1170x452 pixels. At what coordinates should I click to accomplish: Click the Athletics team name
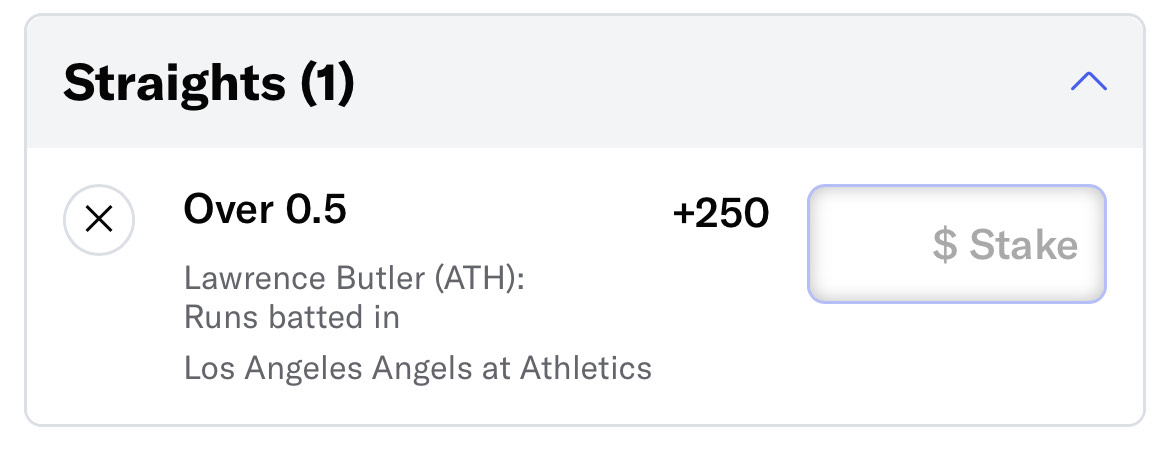coord(586,368)
